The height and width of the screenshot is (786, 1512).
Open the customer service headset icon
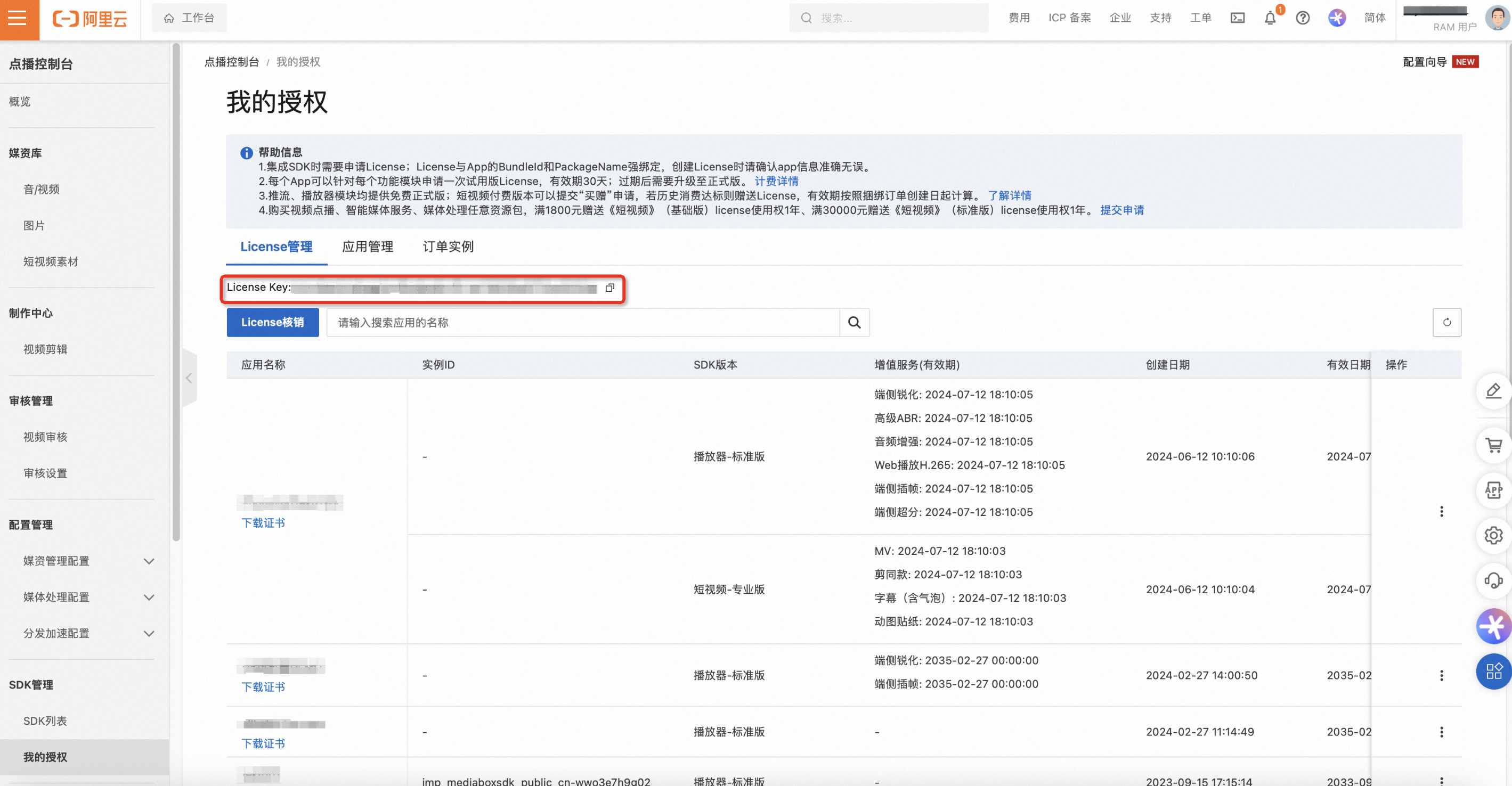1494,580
